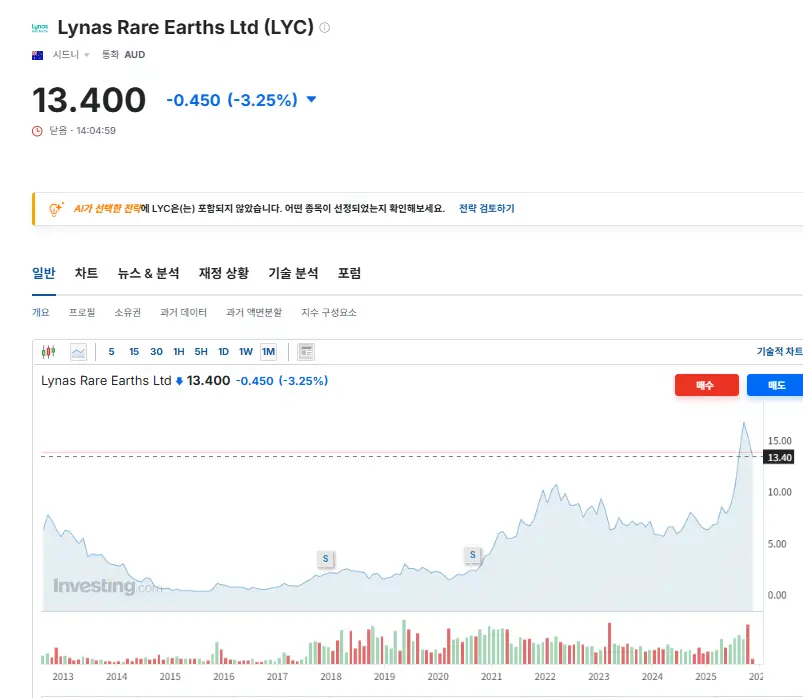Click the 전략 검토하기 link

(486, 208)
